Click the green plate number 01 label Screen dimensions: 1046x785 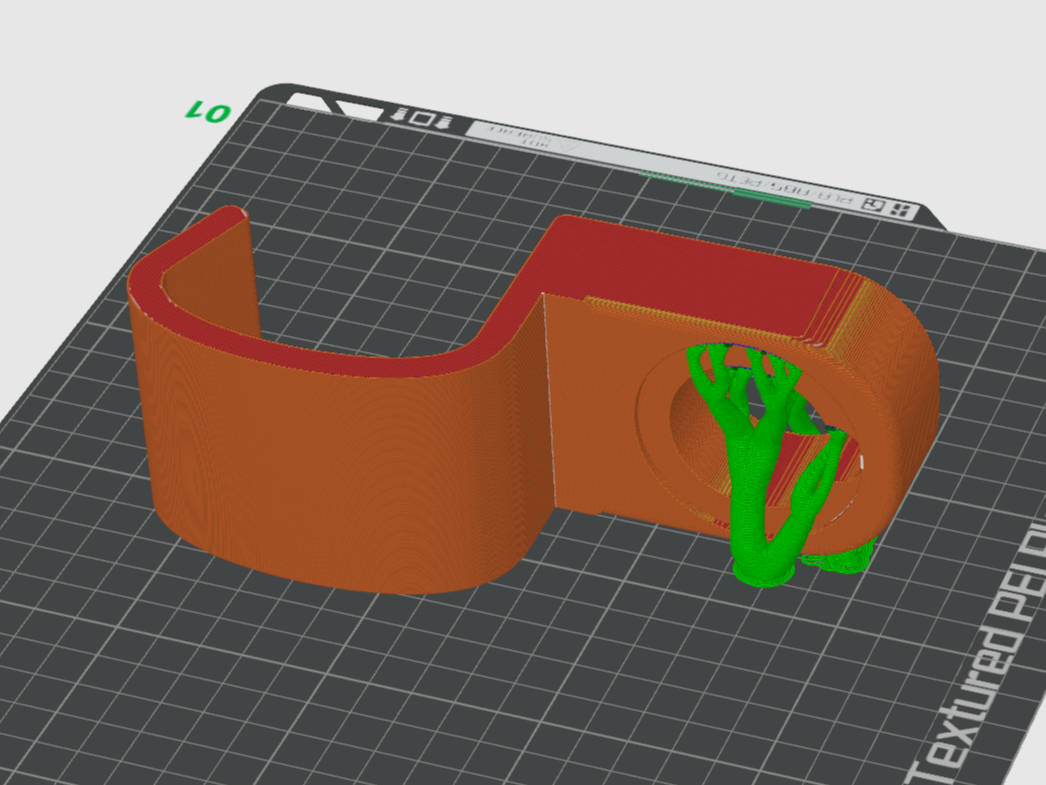point(208,111)
